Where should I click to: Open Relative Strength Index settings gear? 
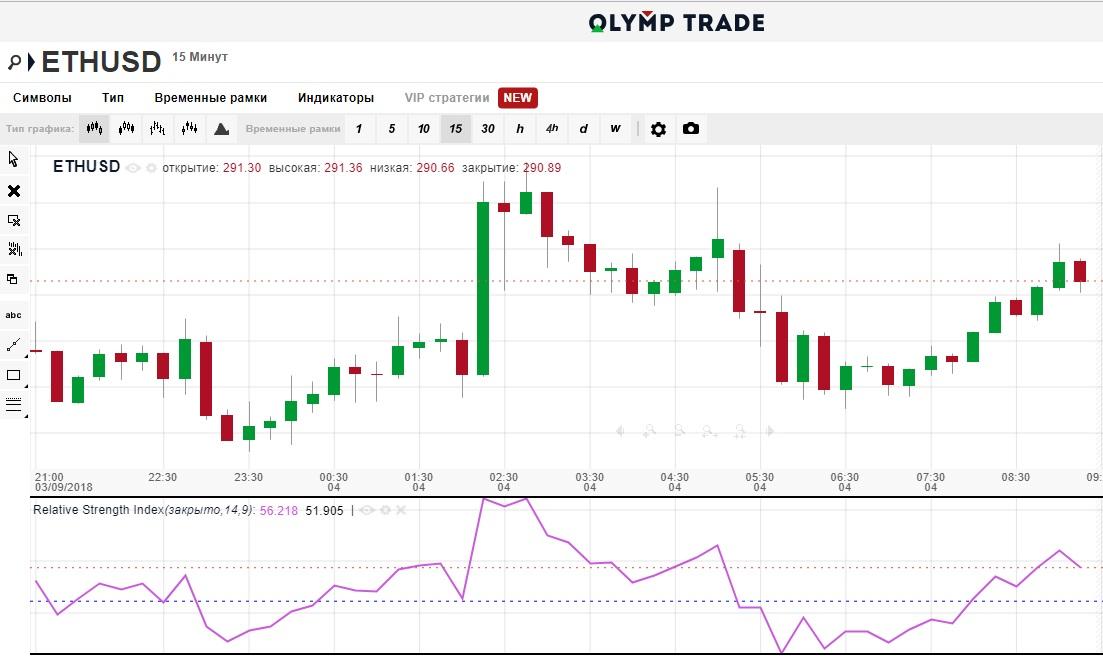click(x=385, y=510)
